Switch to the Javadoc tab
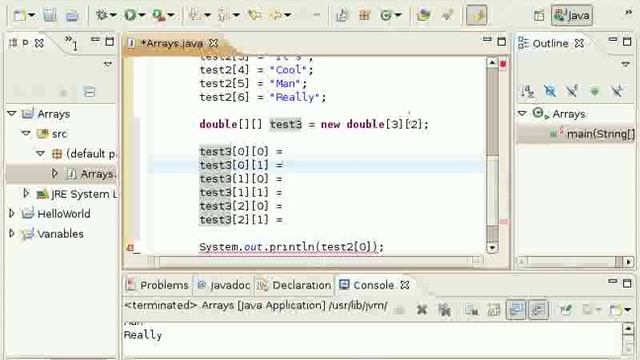 tap(224, 285)
